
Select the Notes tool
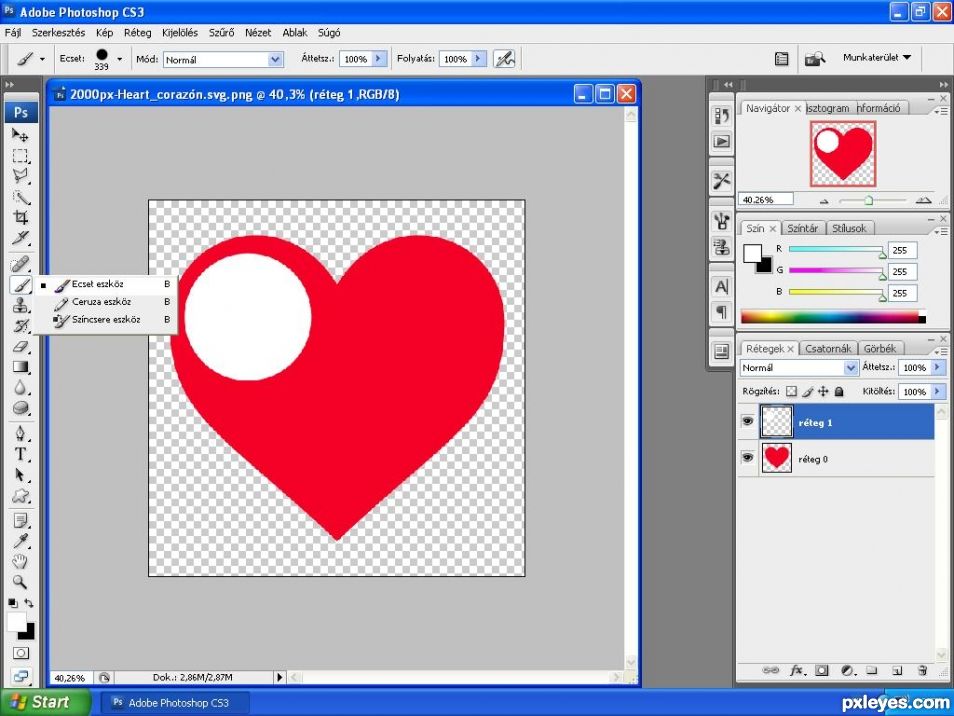point(20,520)
